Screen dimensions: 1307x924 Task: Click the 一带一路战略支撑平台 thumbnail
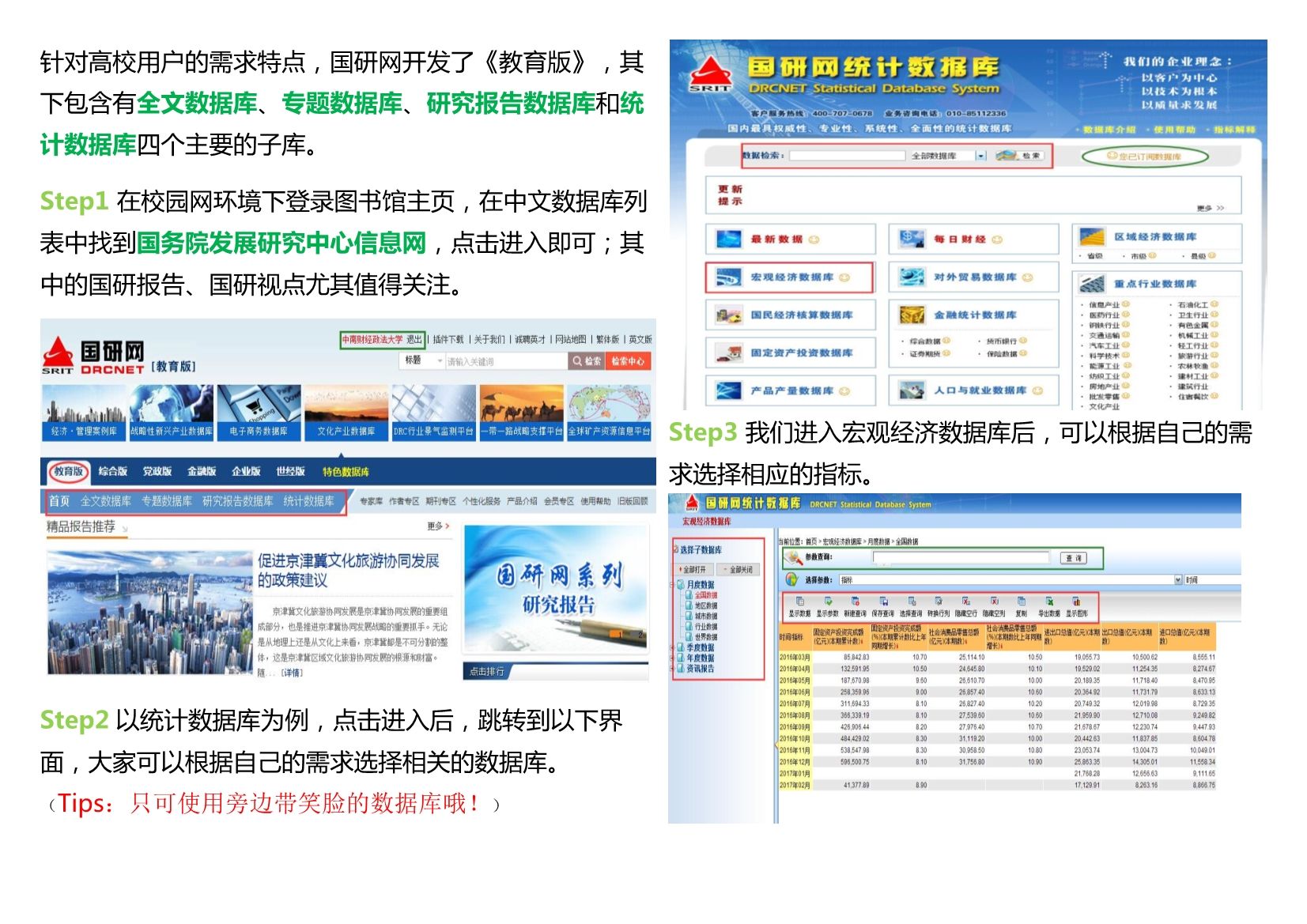(x=522, y=413)
